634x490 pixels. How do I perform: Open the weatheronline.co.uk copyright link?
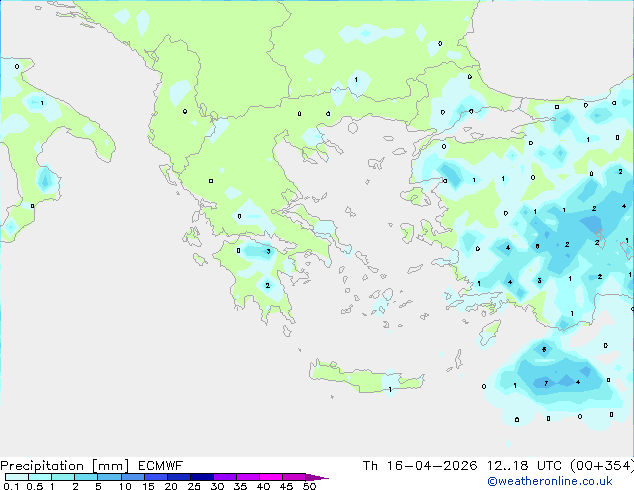(x=550, y=481)
